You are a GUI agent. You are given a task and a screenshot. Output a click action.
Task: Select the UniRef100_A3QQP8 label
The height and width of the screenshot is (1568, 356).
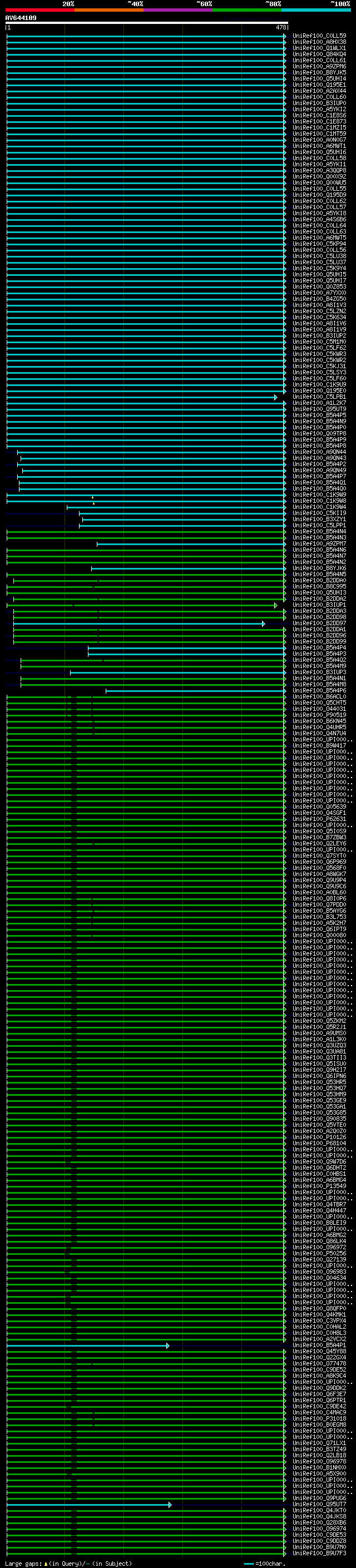pyautogui.click(x=319, y=170)
